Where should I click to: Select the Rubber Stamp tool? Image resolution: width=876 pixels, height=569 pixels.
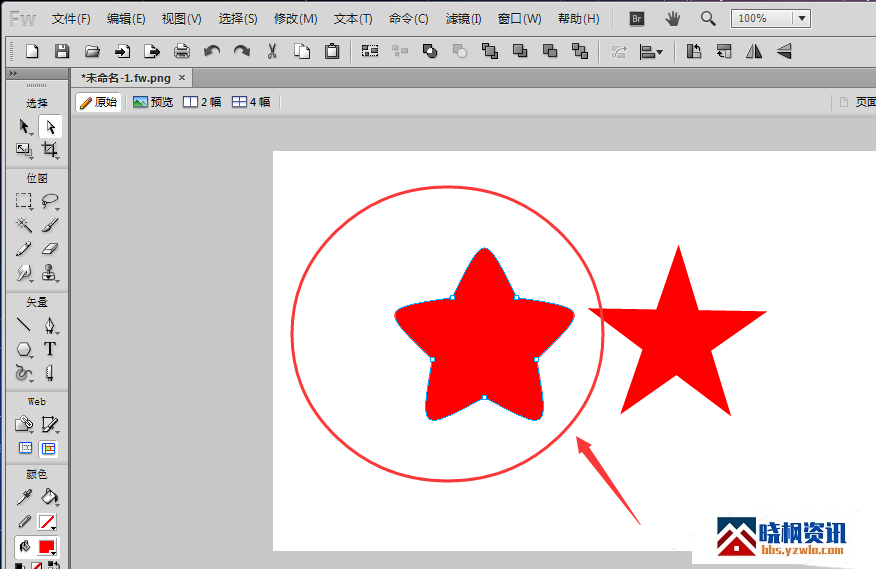click(x=50, y=273)
